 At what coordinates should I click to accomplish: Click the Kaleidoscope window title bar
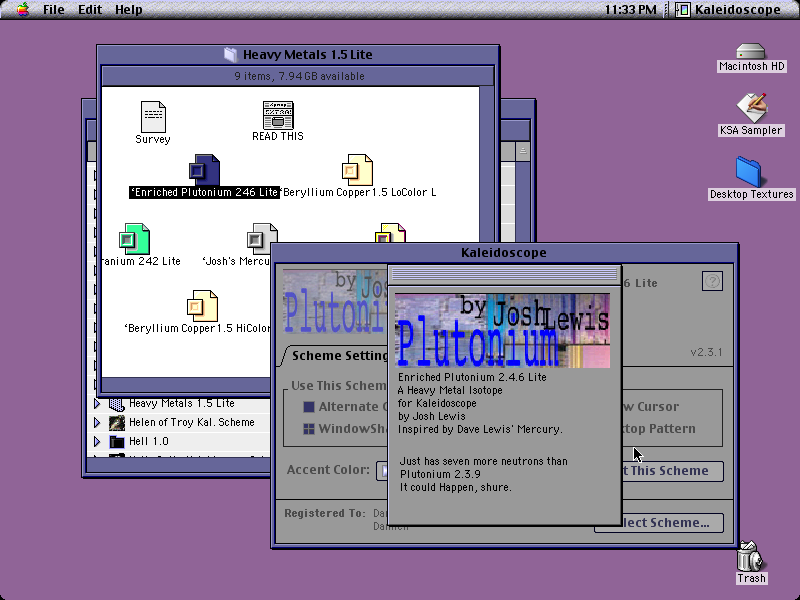tap(504, 253)
